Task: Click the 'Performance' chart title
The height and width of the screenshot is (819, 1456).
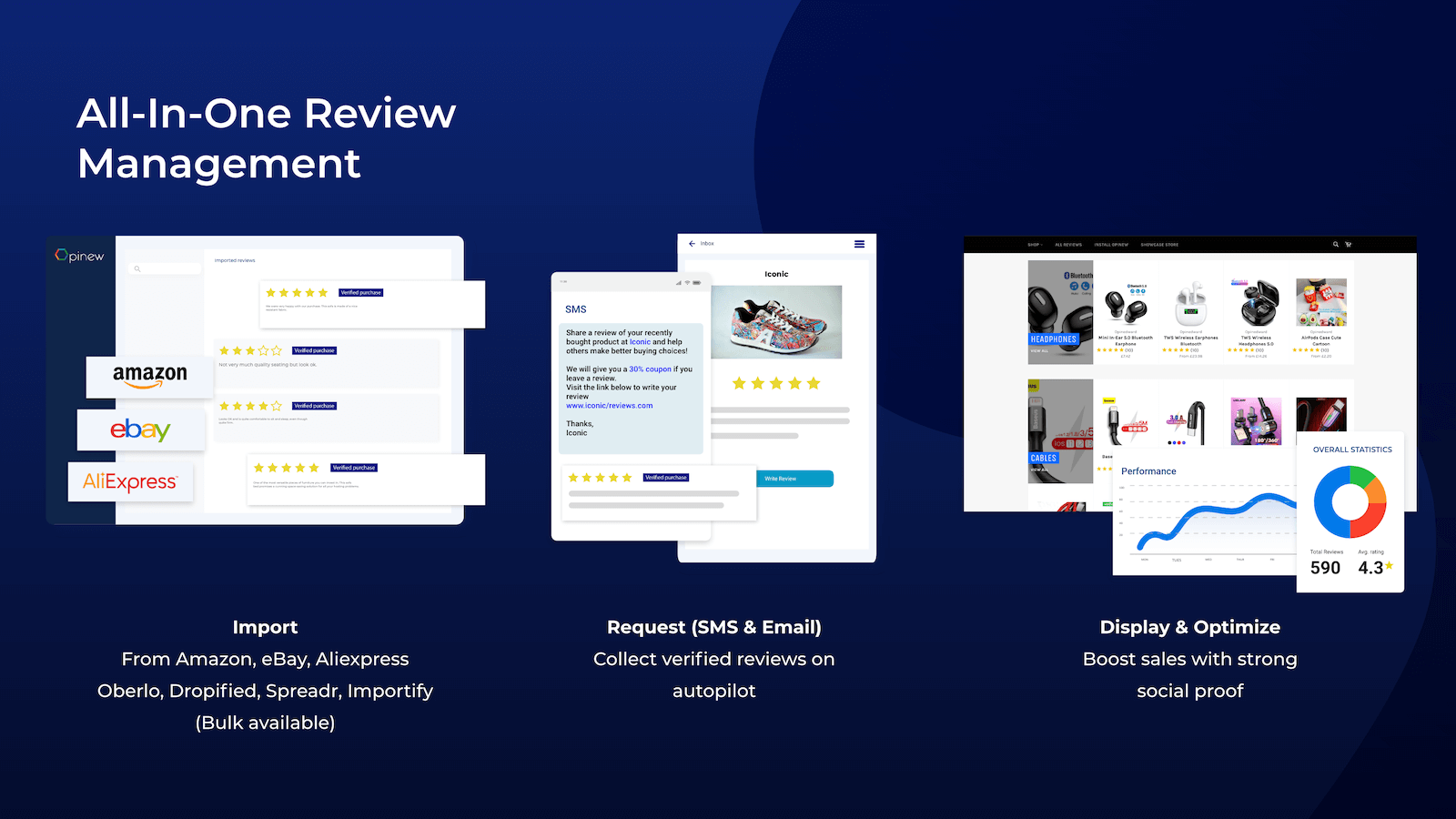Action: [1148, 471]
